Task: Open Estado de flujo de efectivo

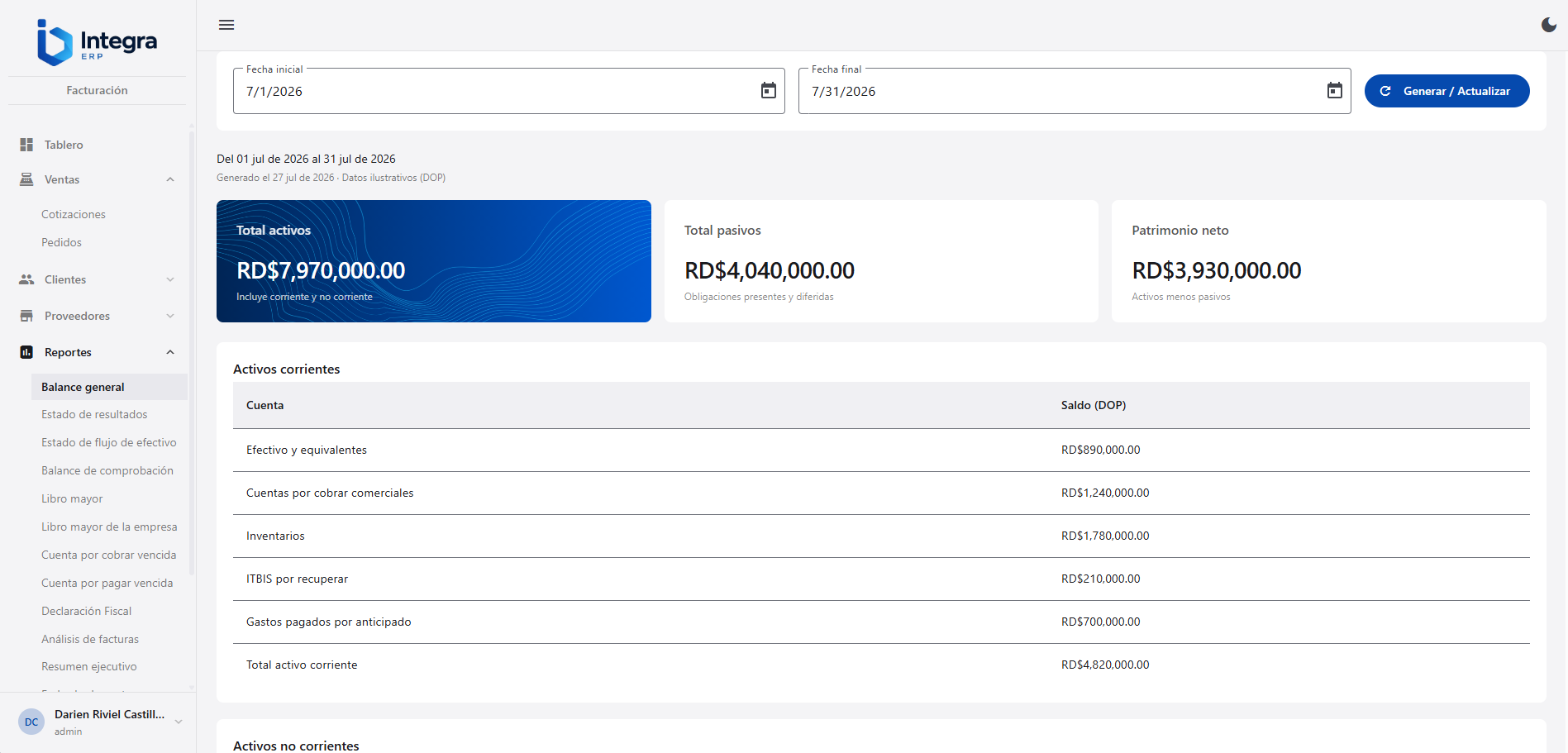Action: click(109, 442)
